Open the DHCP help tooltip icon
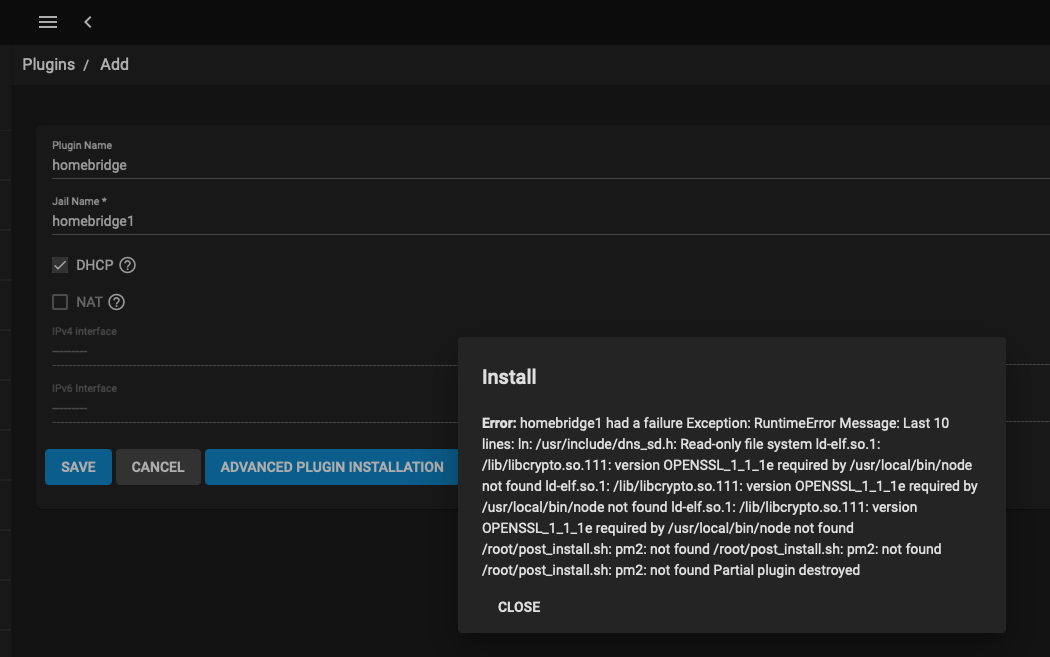1050x657 pixels. pyautogui.click(x=127, y=265)
